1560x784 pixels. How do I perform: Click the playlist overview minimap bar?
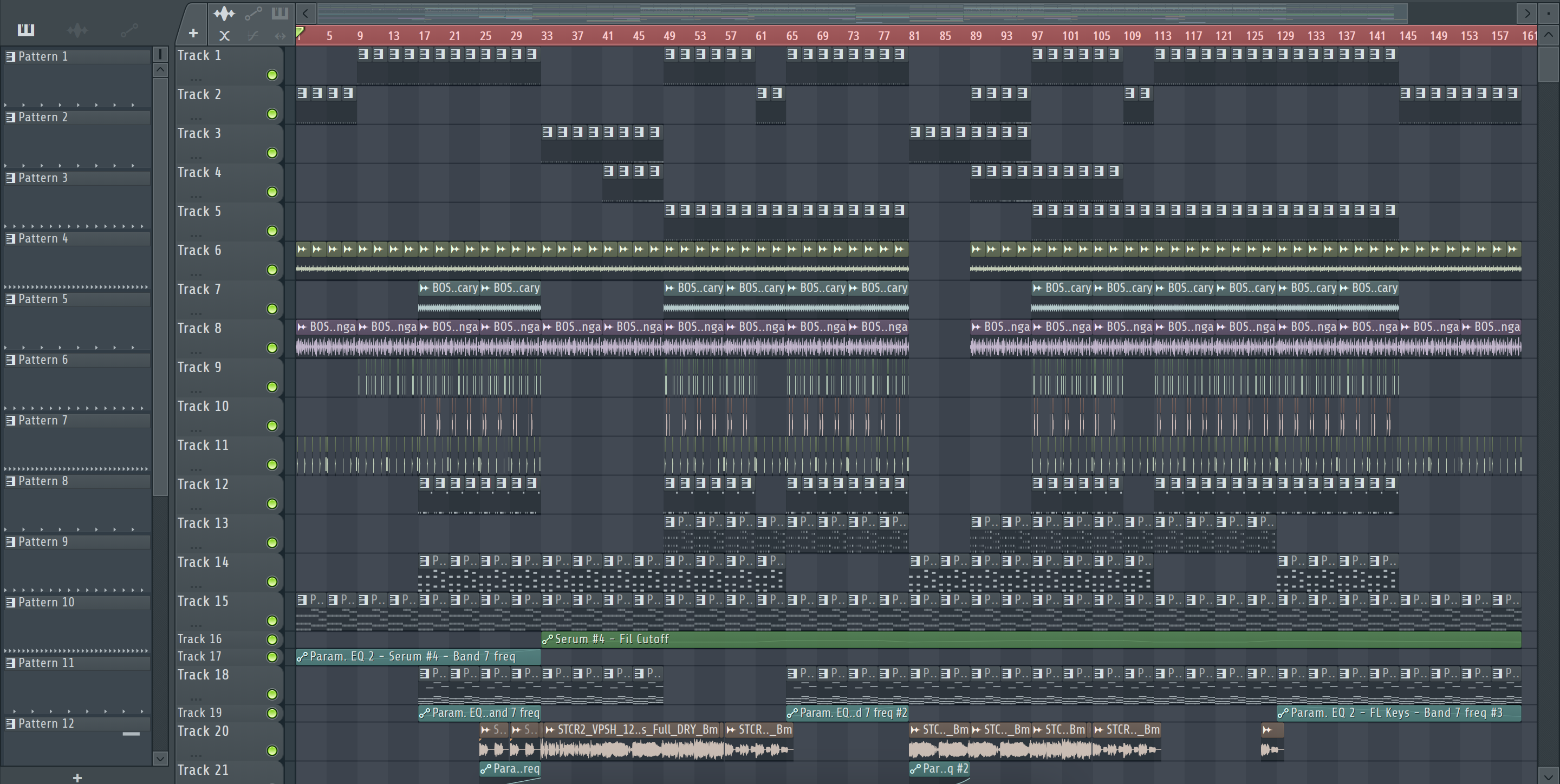tap(862, 12)
